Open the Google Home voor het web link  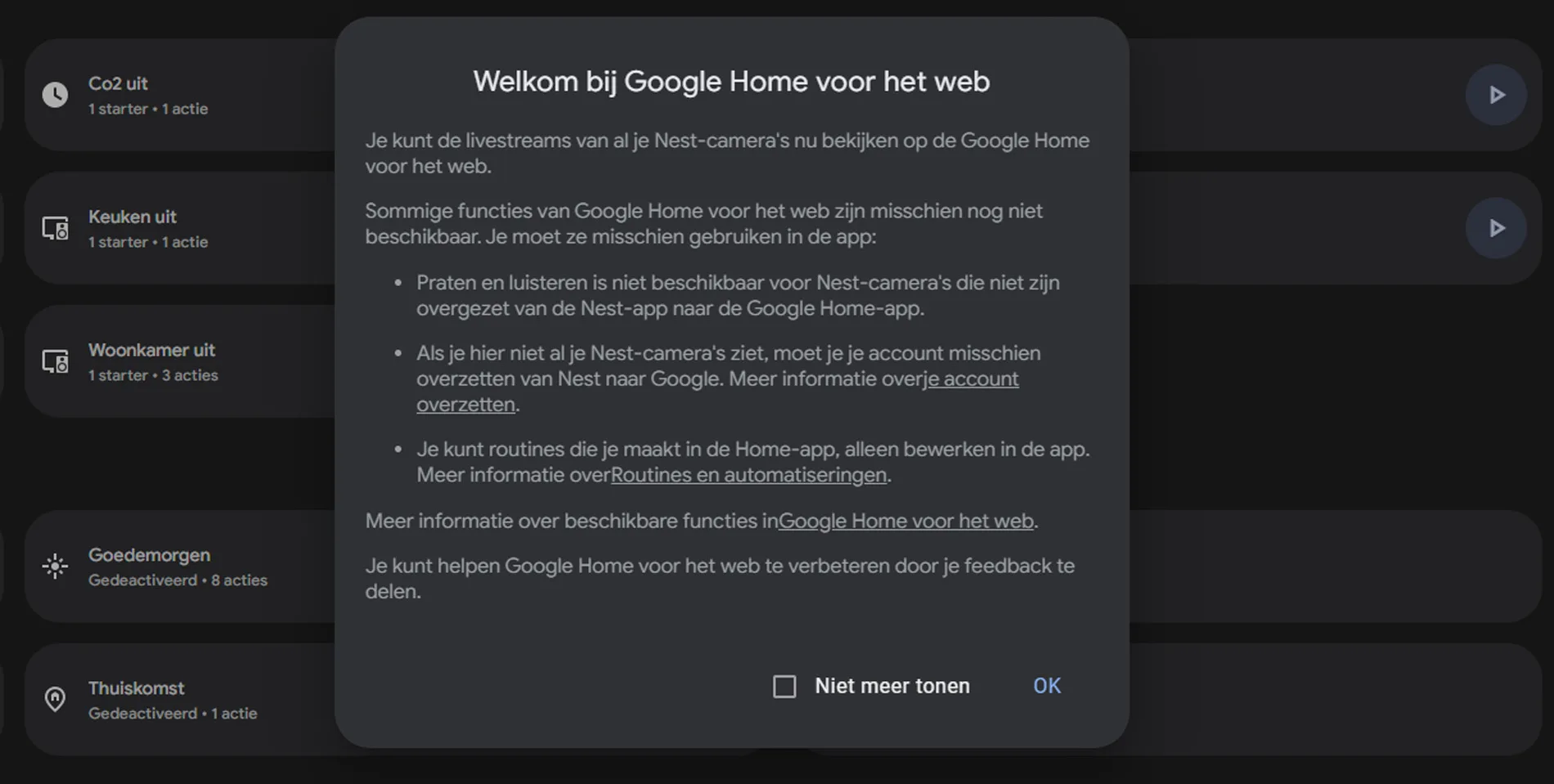pyautogui.click(x=905, y=522)
